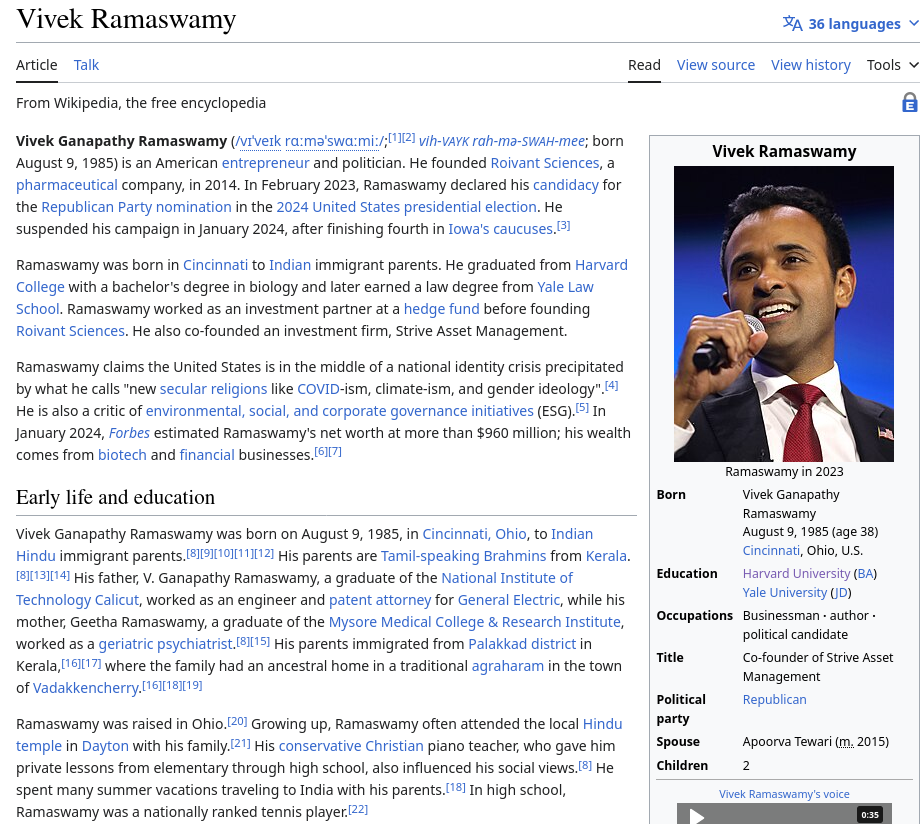Click the Early life and education heading
Image resolution: width=923 pixels, height=824 pixels.
coord(115,497)
